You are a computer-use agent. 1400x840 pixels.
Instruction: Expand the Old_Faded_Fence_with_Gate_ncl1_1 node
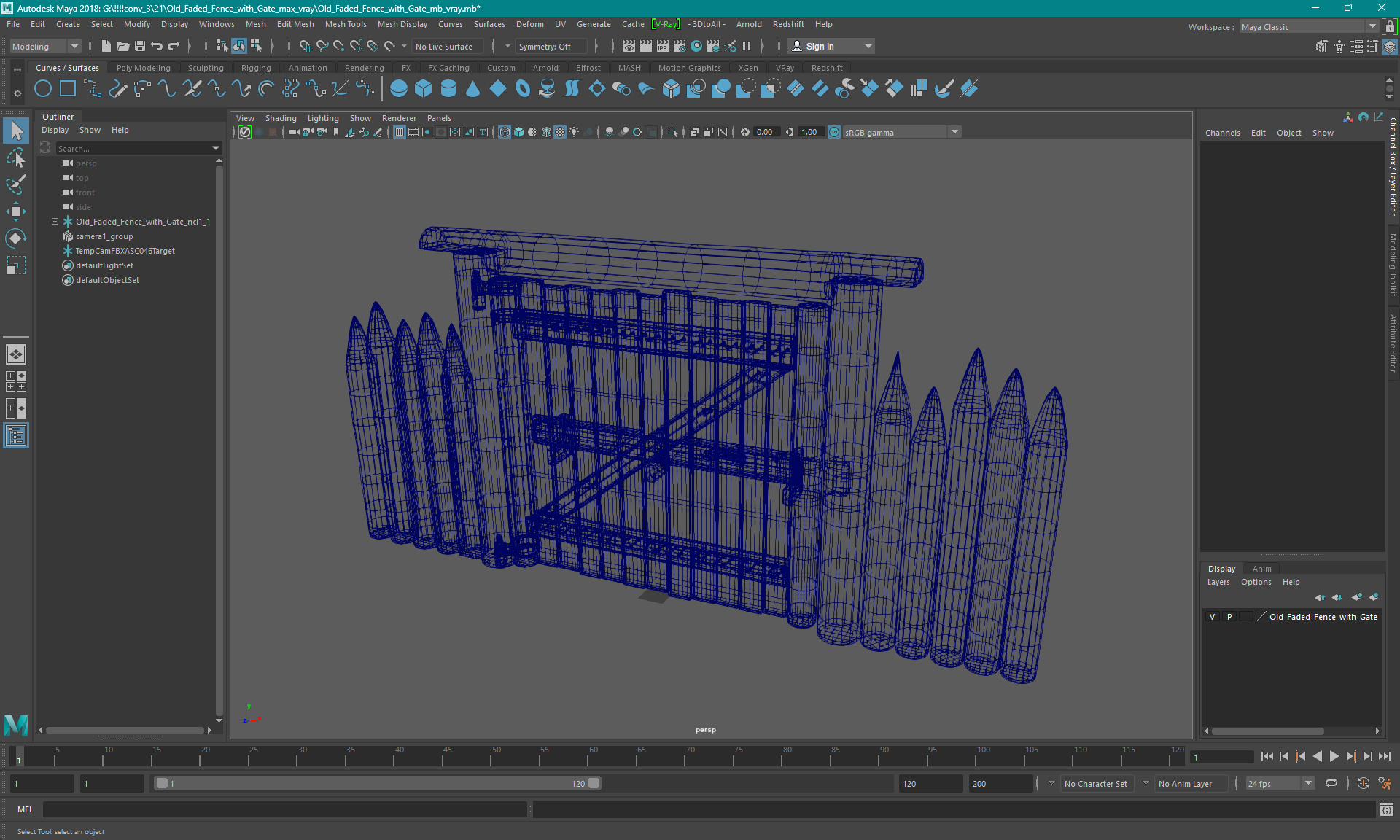coord(55,222)
